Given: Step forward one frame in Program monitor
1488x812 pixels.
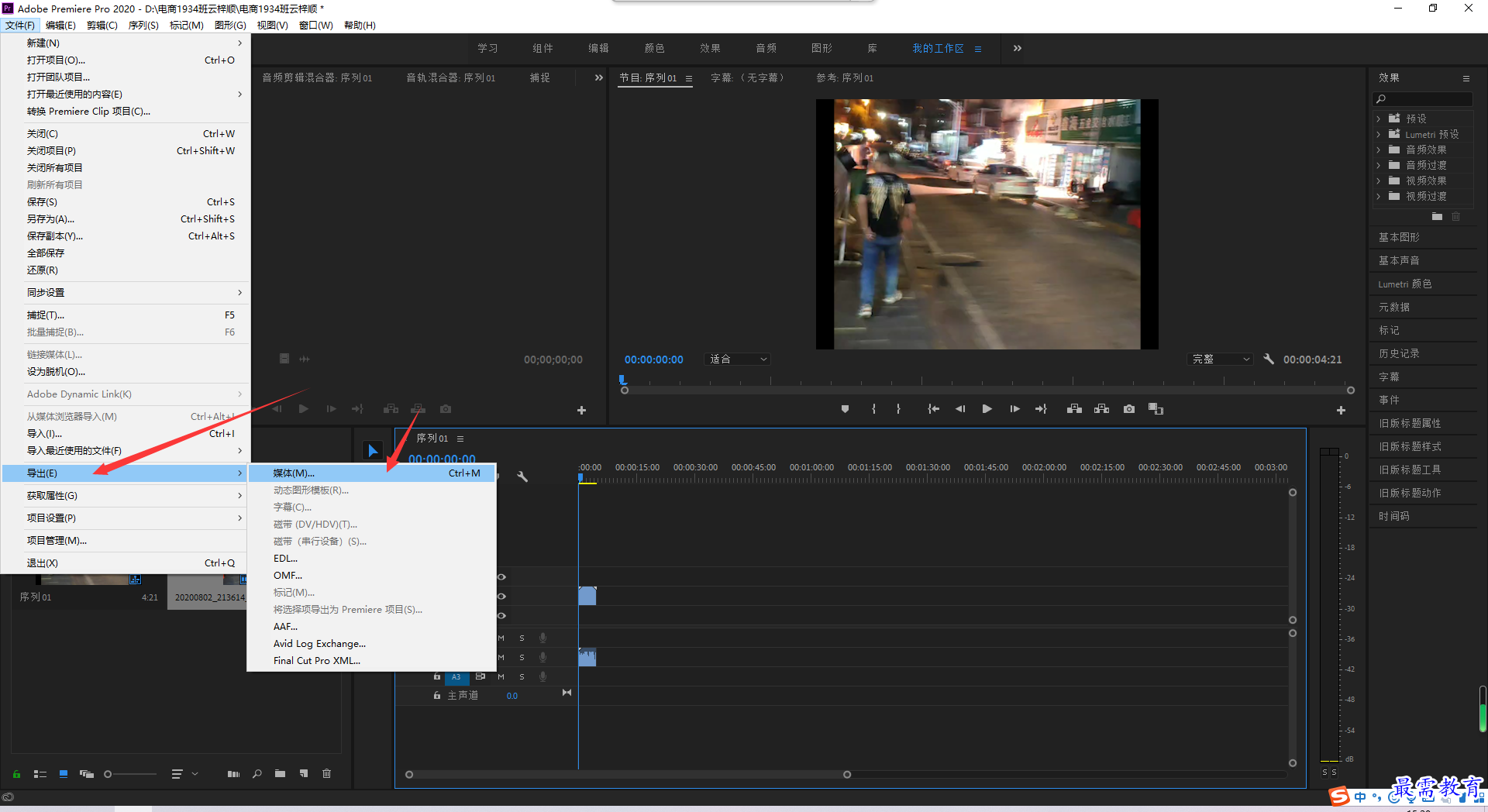Looking at the screenshot, I should click(x=1014, y=409).
